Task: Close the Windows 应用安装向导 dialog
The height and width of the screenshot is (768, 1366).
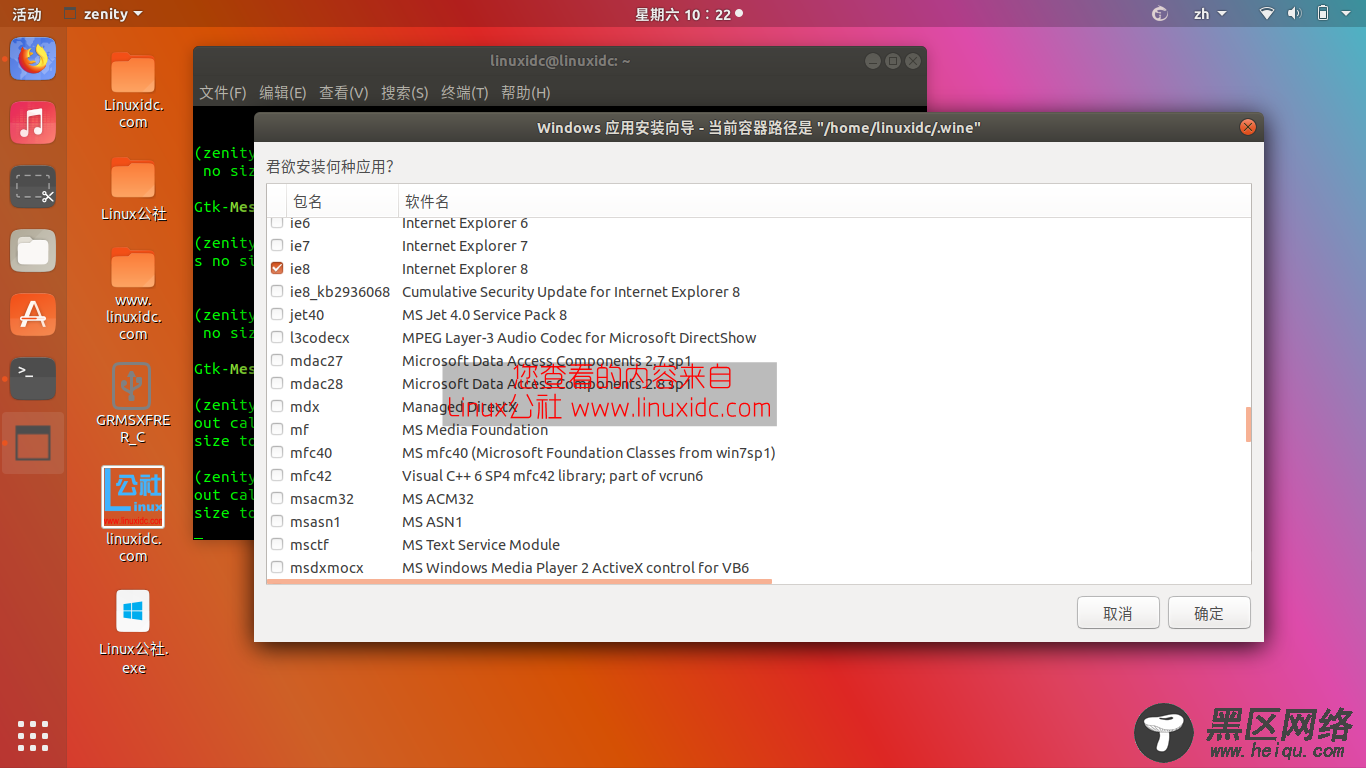Action: point(1247,127)
